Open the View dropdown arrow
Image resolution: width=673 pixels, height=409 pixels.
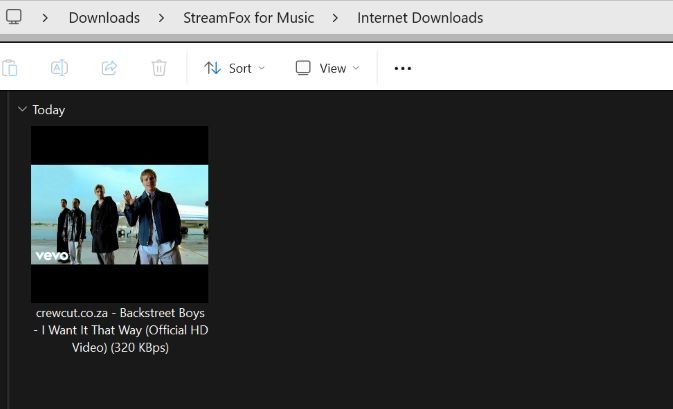coord(356,68)
